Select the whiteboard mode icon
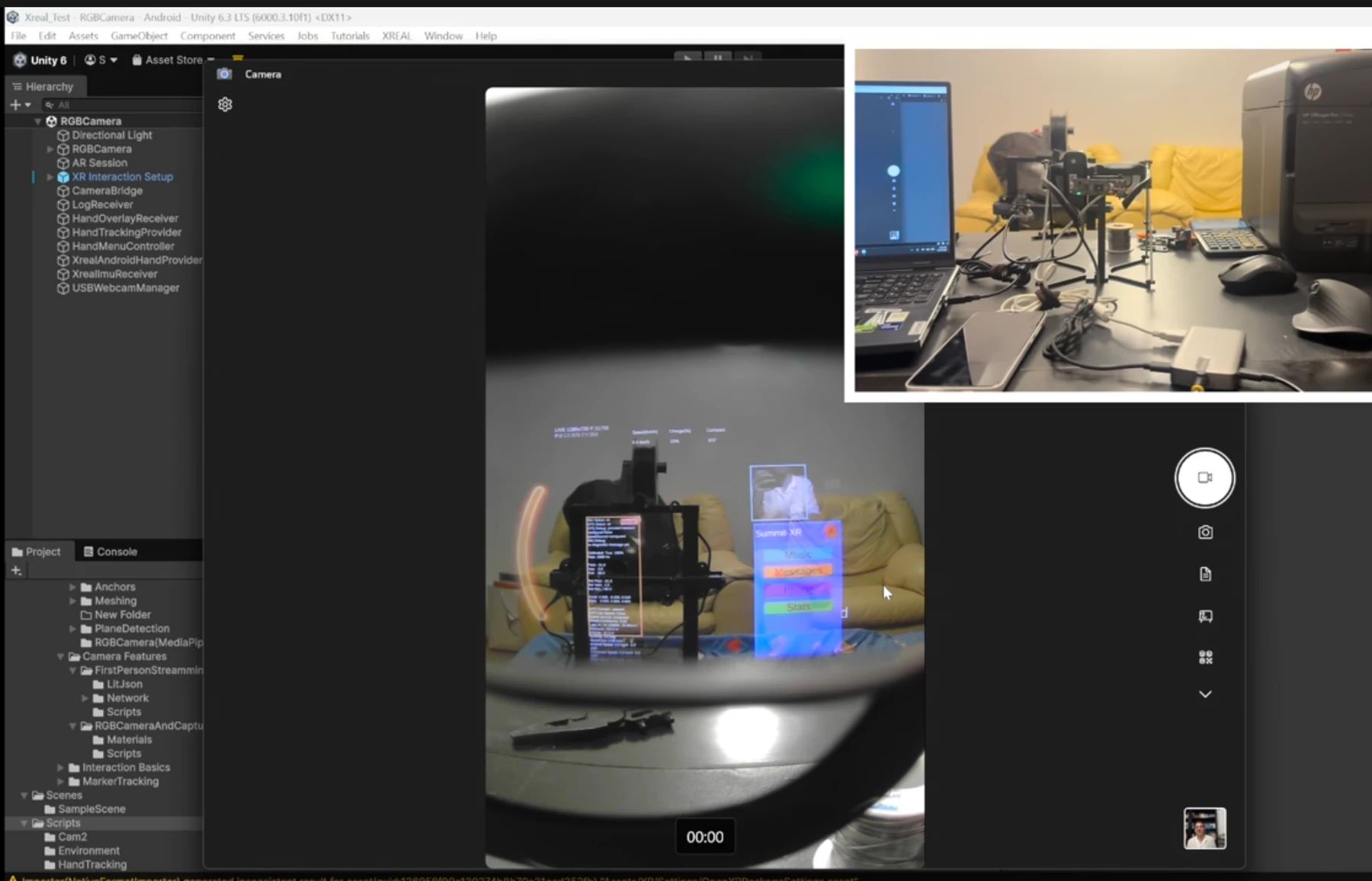The height and width of the screenshot is (881, 1372). [1205, 616]
